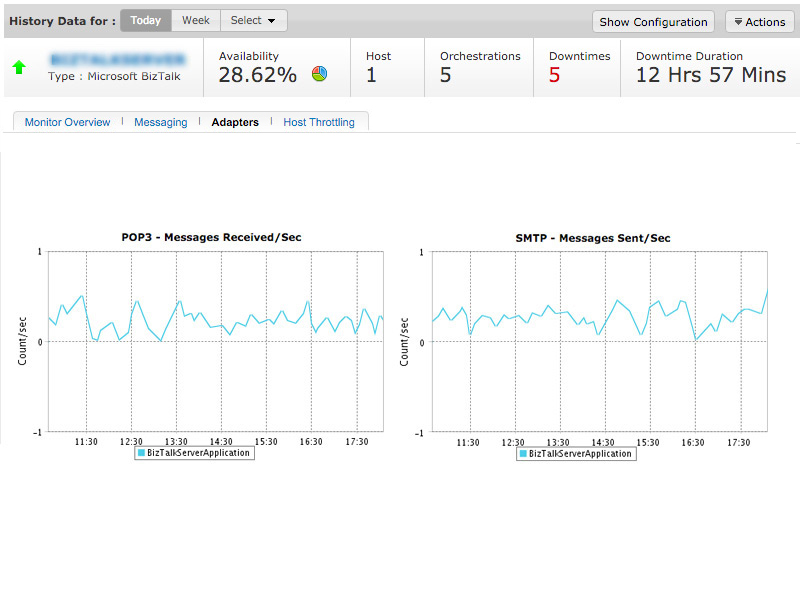Image resolution: width=800 pixels, height=600 pixels.
Task: Toggle the Today history range
Action: (145, 20)
